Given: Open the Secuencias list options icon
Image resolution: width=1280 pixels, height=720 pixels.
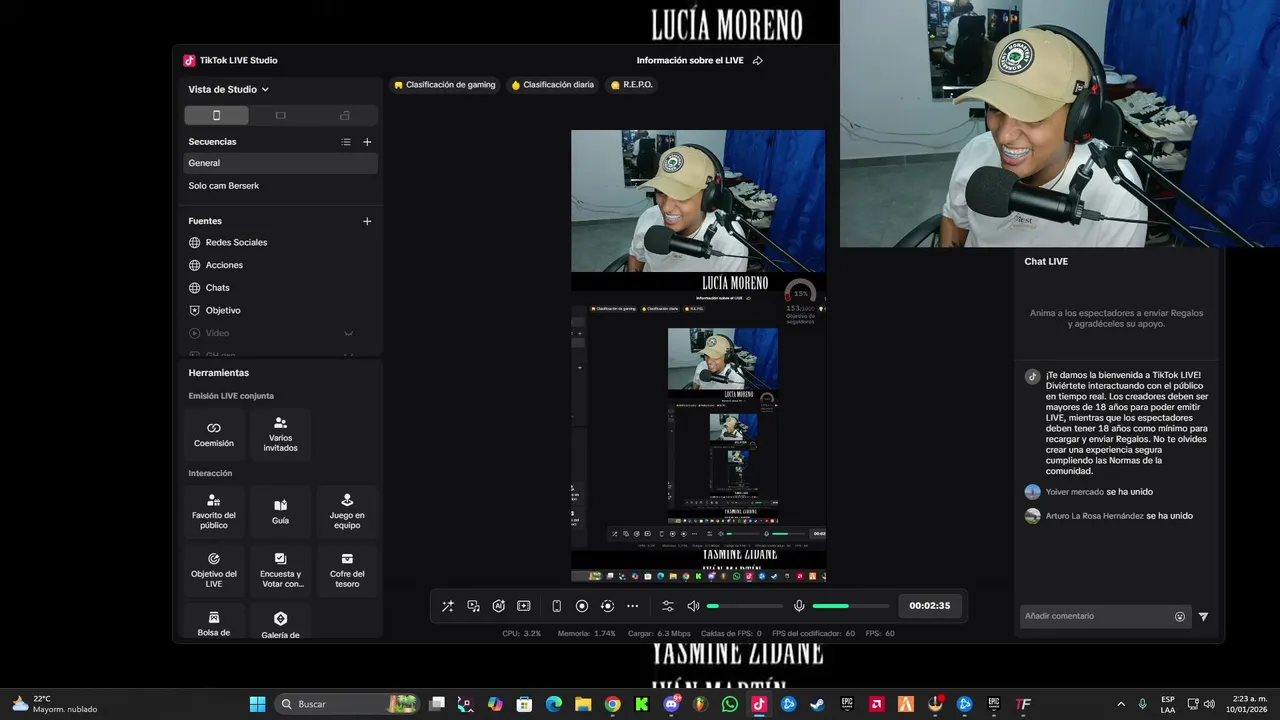Looking at the screenshot, I should 346,142.
